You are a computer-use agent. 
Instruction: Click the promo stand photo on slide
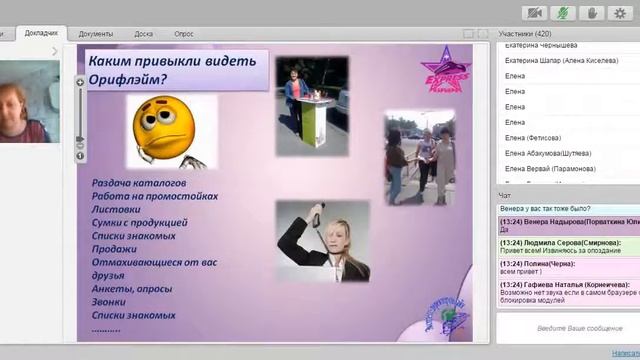click(312, 107)
